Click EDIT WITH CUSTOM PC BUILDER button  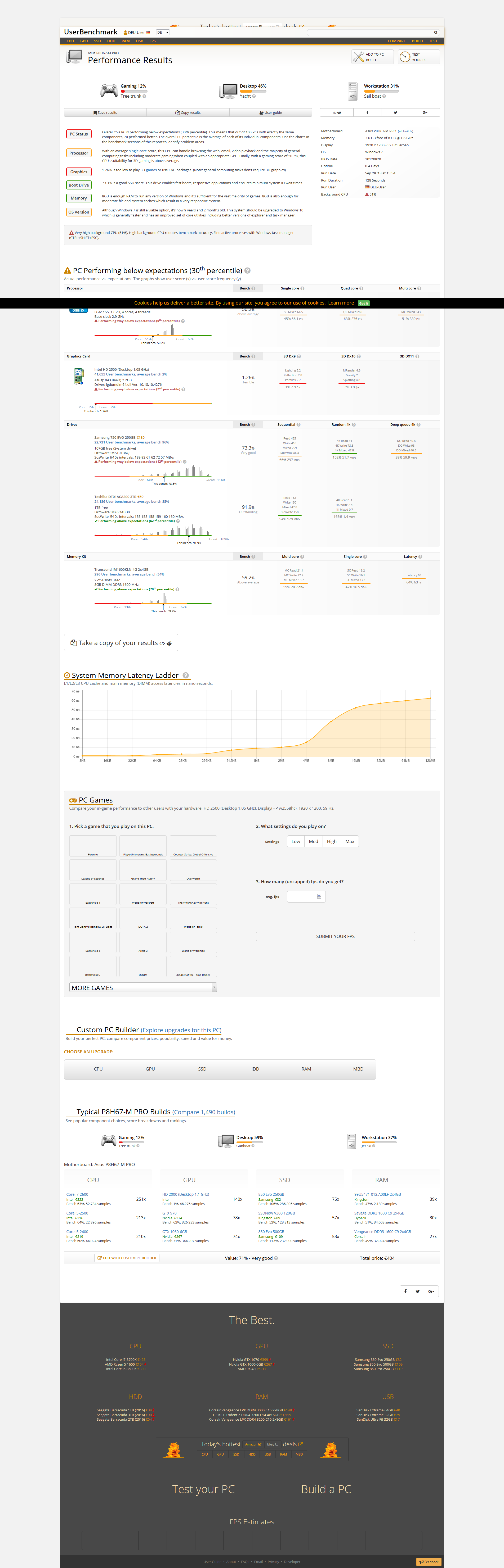127,1258
